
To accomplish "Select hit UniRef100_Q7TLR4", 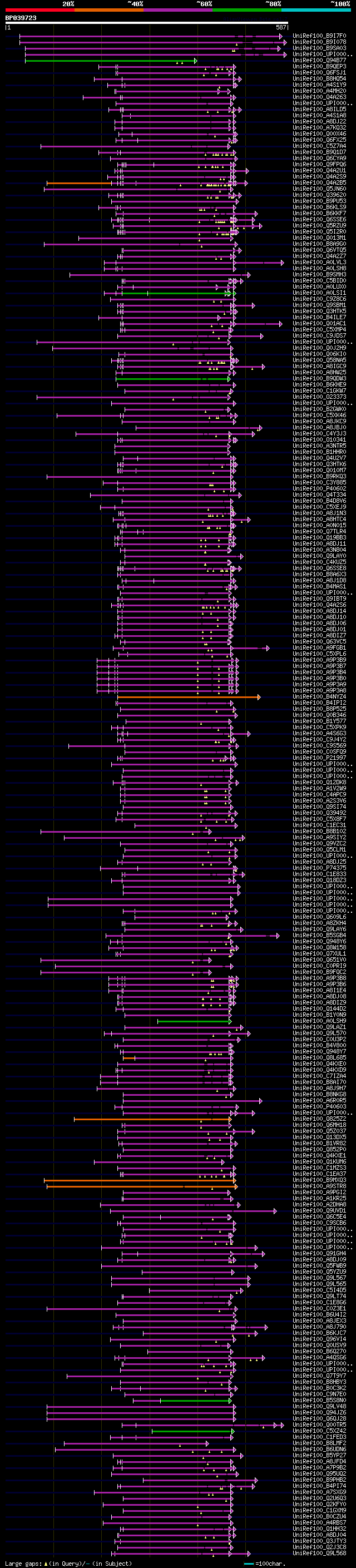I will (x=319, y=531).
